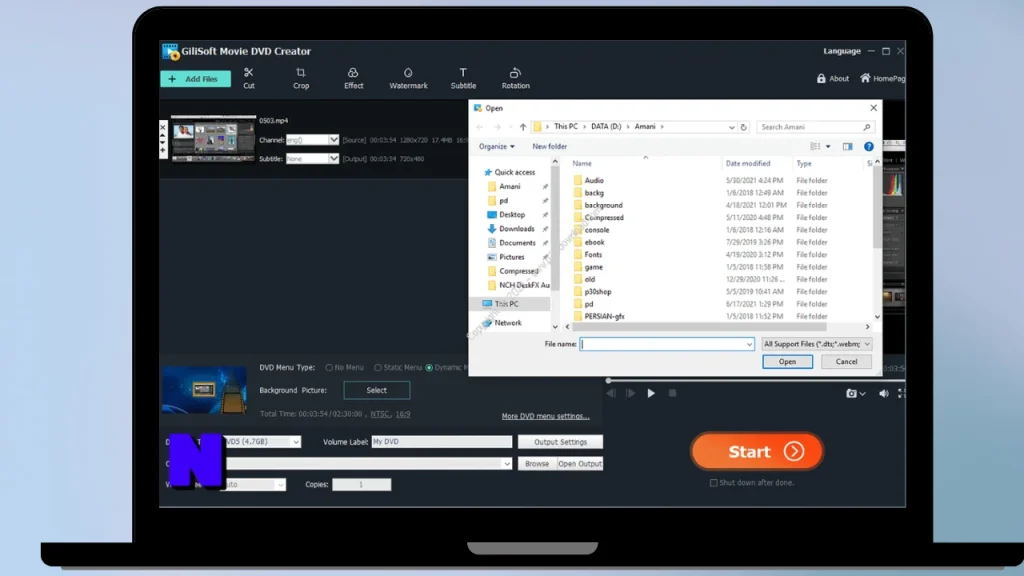Image resolution: width=1024 pixels, height=576 pixels.
Task: Toggle fullscreen preview
Action: tap(902, 393)
